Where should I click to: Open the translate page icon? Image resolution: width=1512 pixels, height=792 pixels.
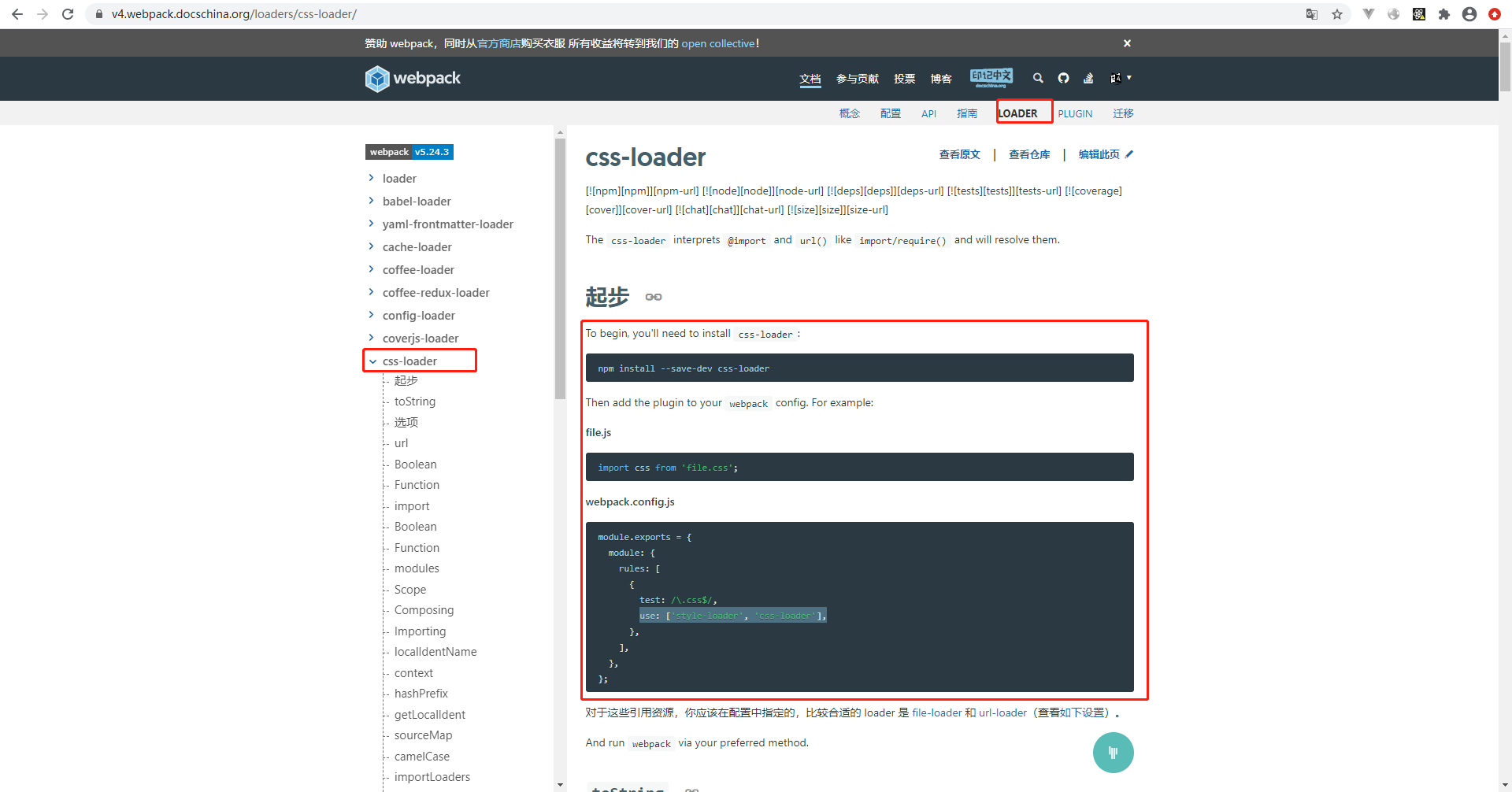(x=1312, y=14)
